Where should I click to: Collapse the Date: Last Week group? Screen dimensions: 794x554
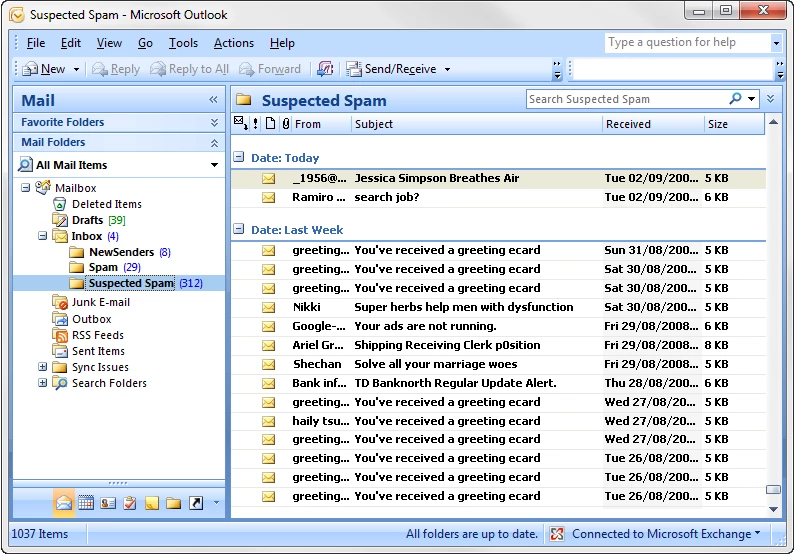tap(239, 229)
